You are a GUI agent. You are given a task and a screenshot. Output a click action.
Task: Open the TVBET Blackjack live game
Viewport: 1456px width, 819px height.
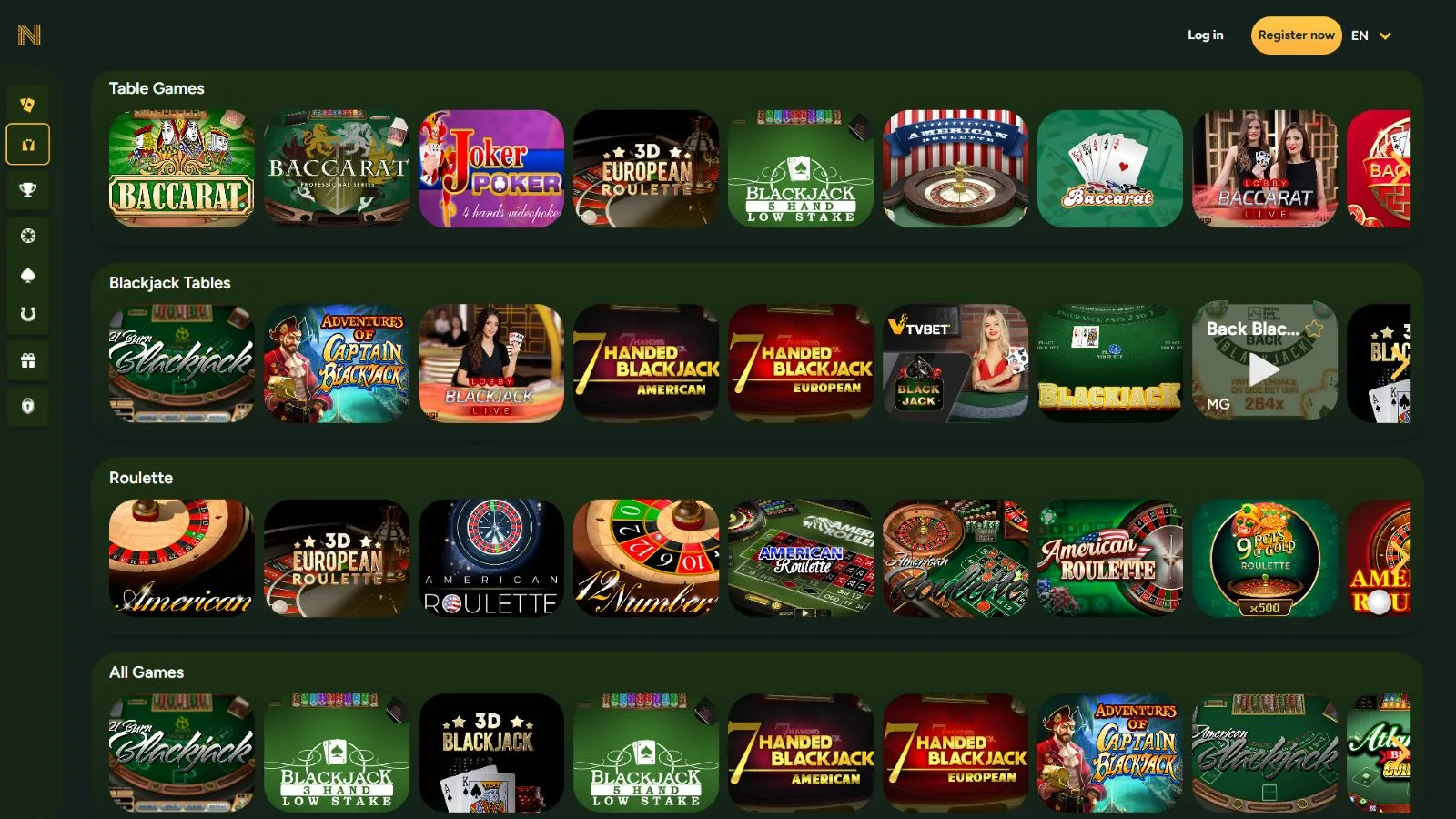pos(955,363)
